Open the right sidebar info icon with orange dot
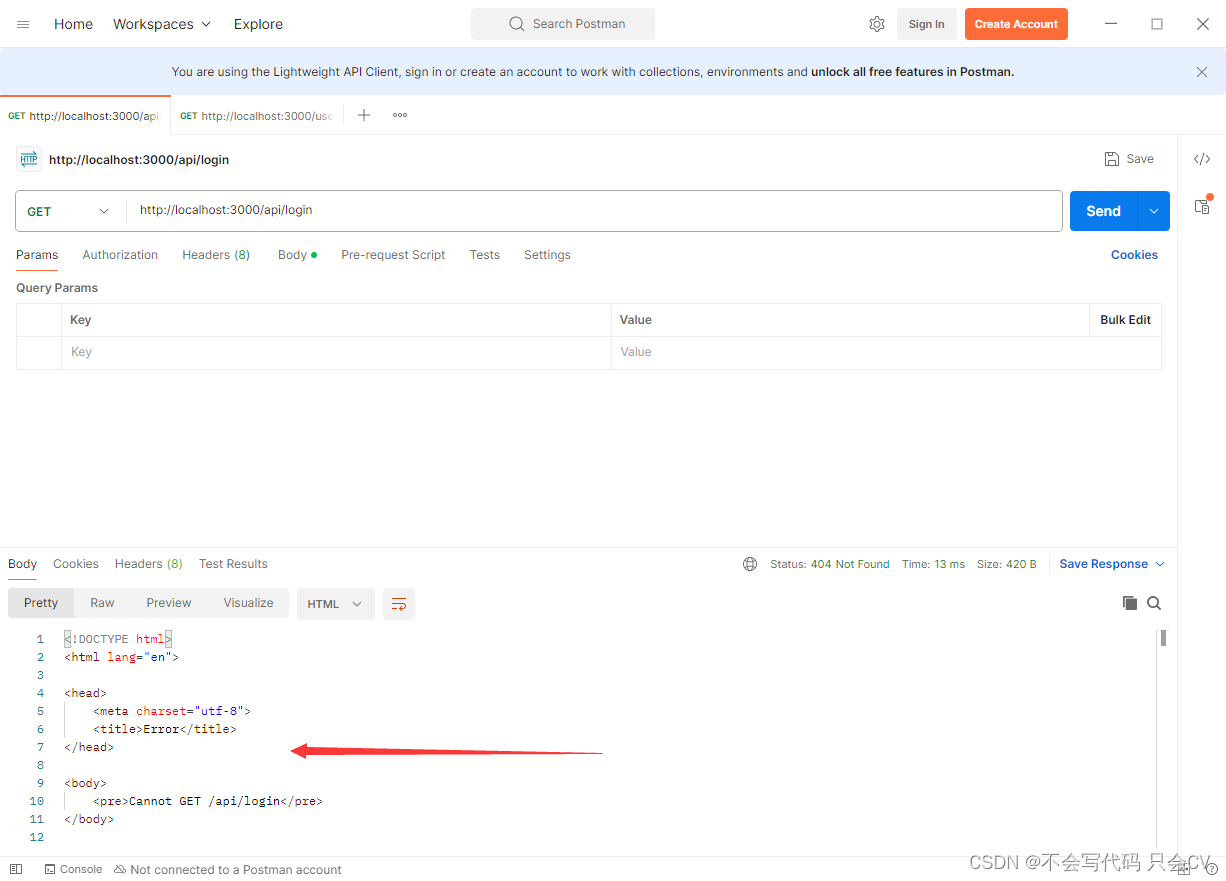Screen dimensions: 1226x881 [1202, 206]
